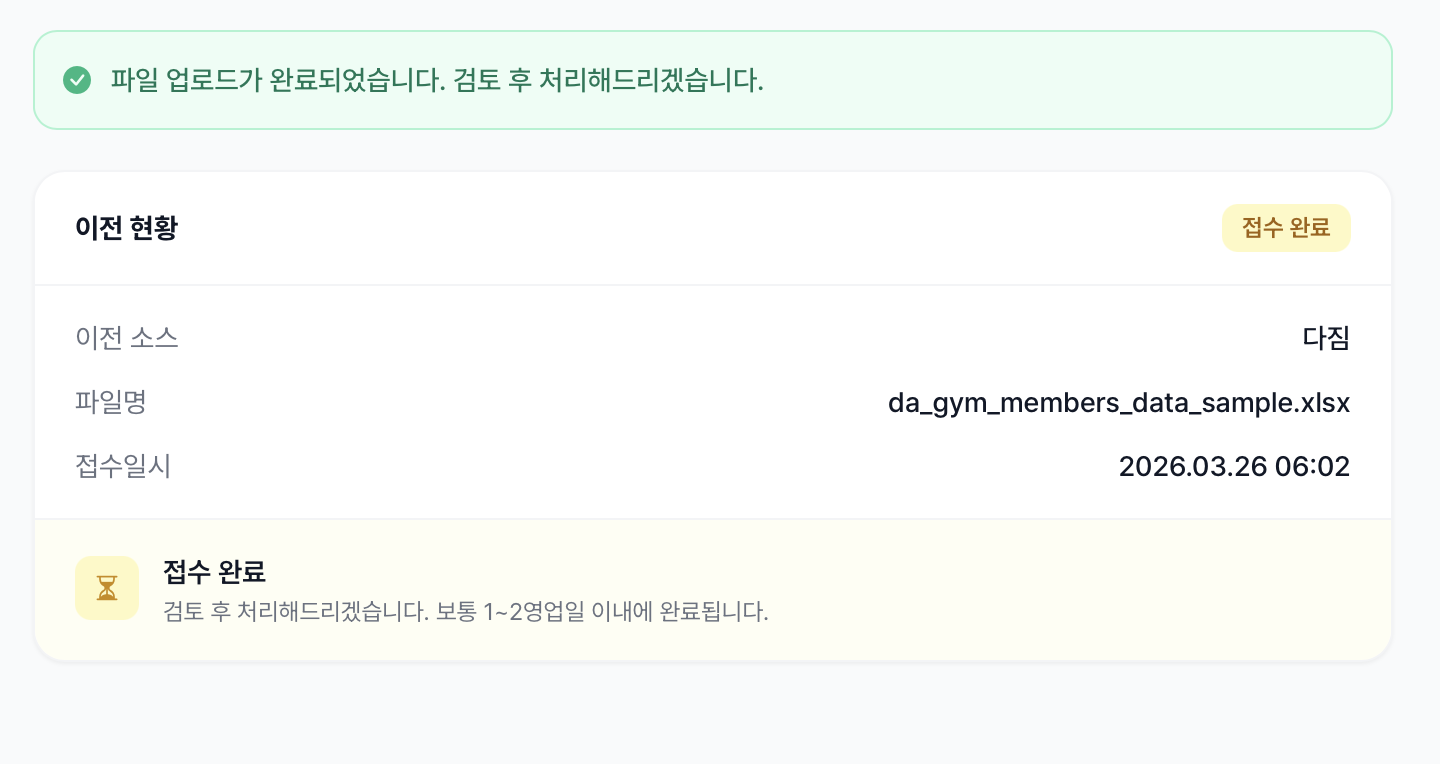Screen dimensions: 1440x764
Task: Click the 2026.03.26 06:02 timestamp
Action: coord(1235,466)
